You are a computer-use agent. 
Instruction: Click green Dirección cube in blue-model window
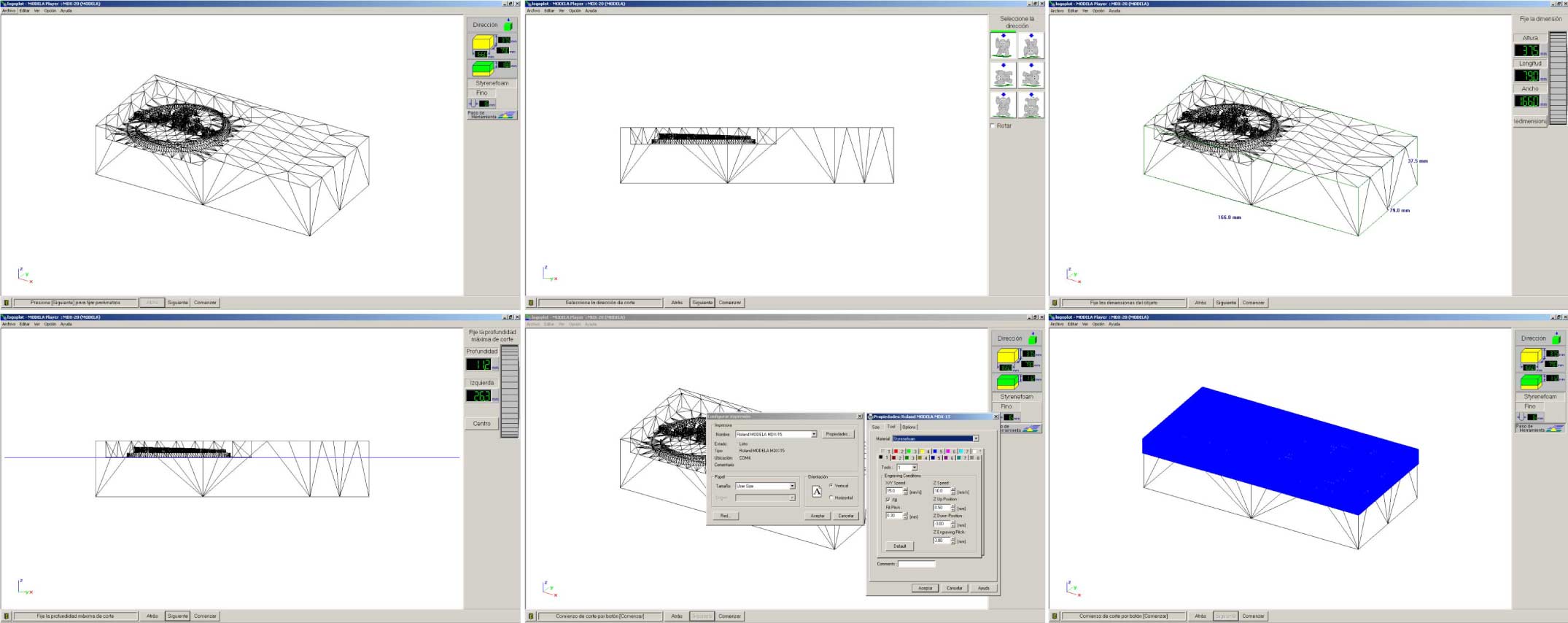pyautogui.click(x=1556, y=339)
